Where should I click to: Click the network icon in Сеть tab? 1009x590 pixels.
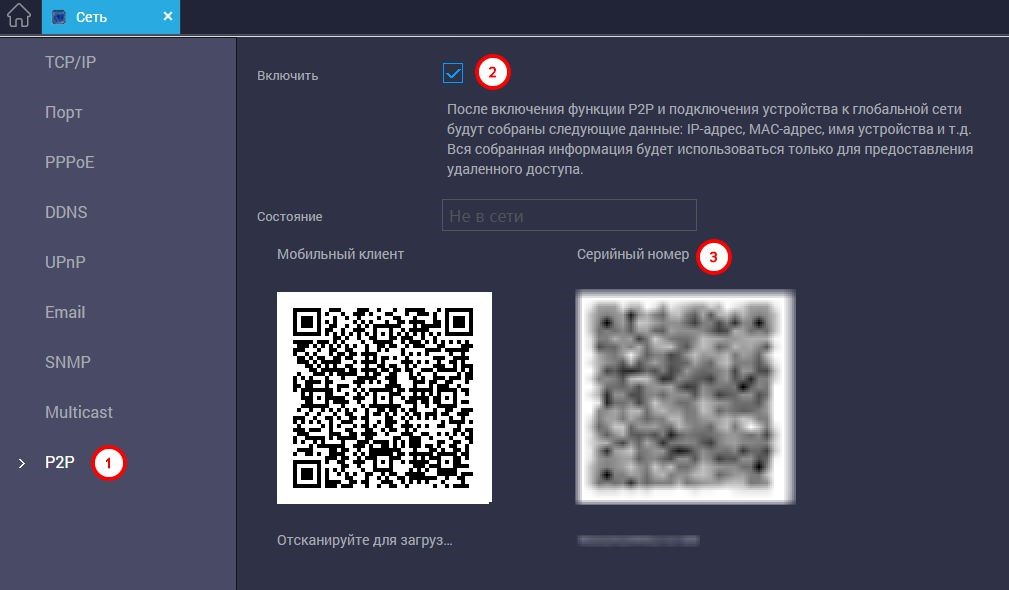[x=59, y=17]
